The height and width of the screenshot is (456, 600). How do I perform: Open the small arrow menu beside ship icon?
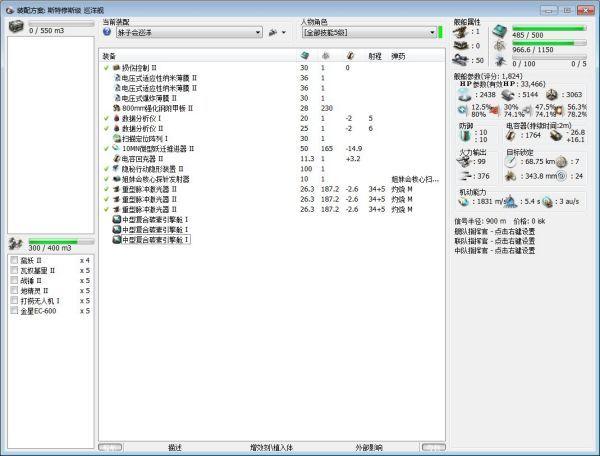point(286,32)
